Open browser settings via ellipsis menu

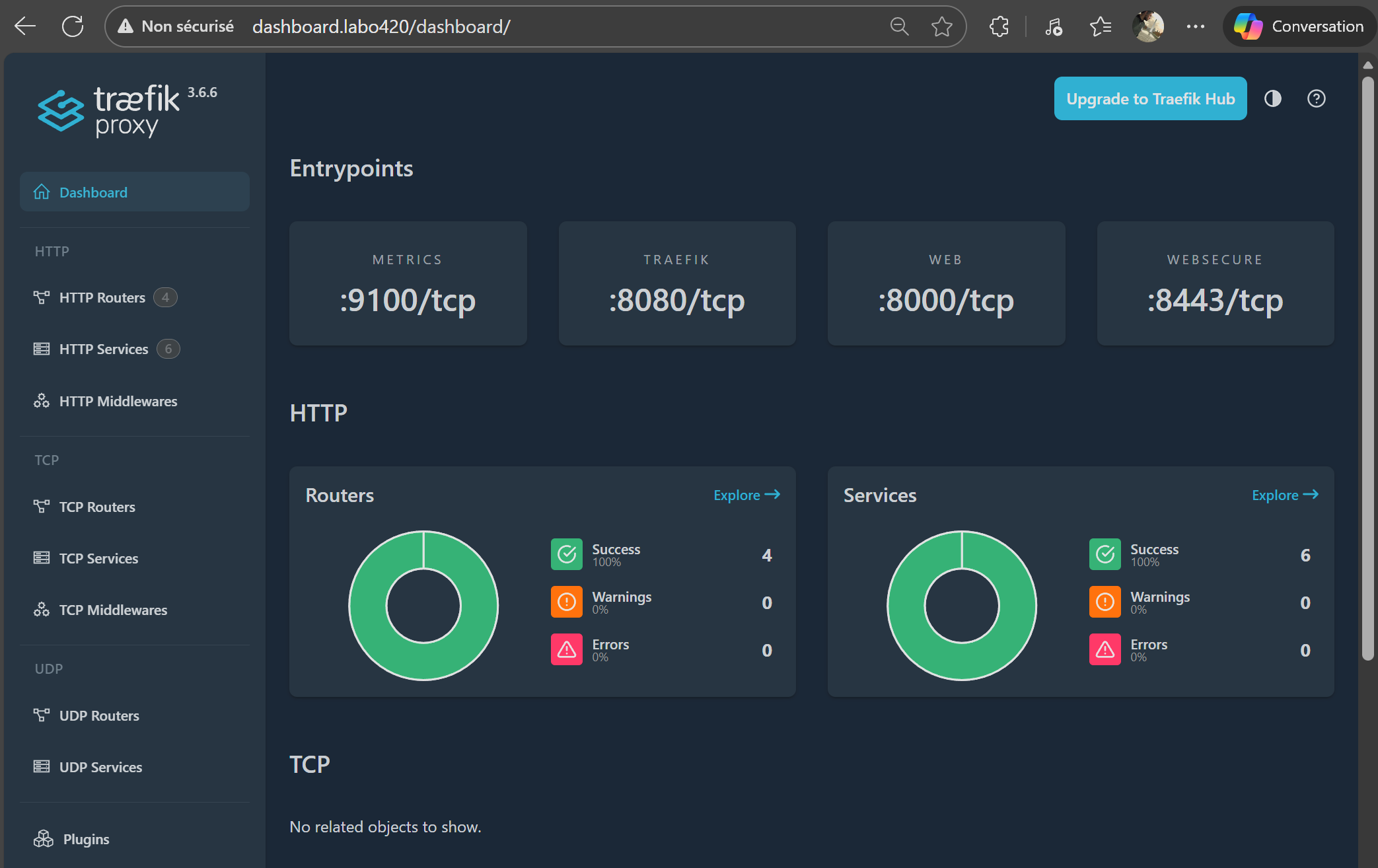[1196, 26]
